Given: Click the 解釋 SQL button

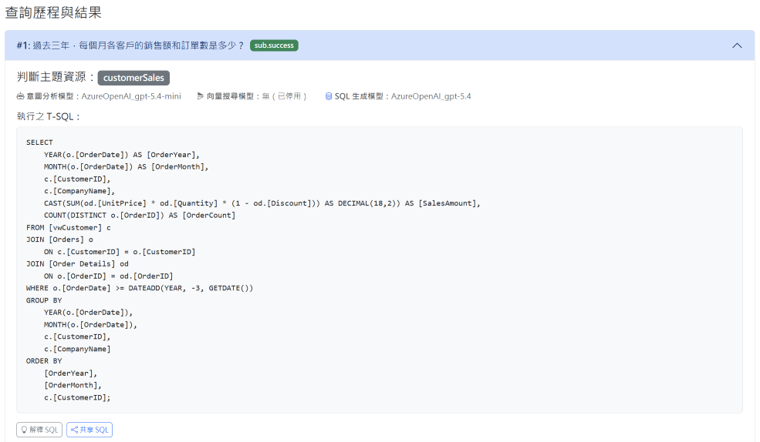Looking at the screenshot, I should 39,430.
